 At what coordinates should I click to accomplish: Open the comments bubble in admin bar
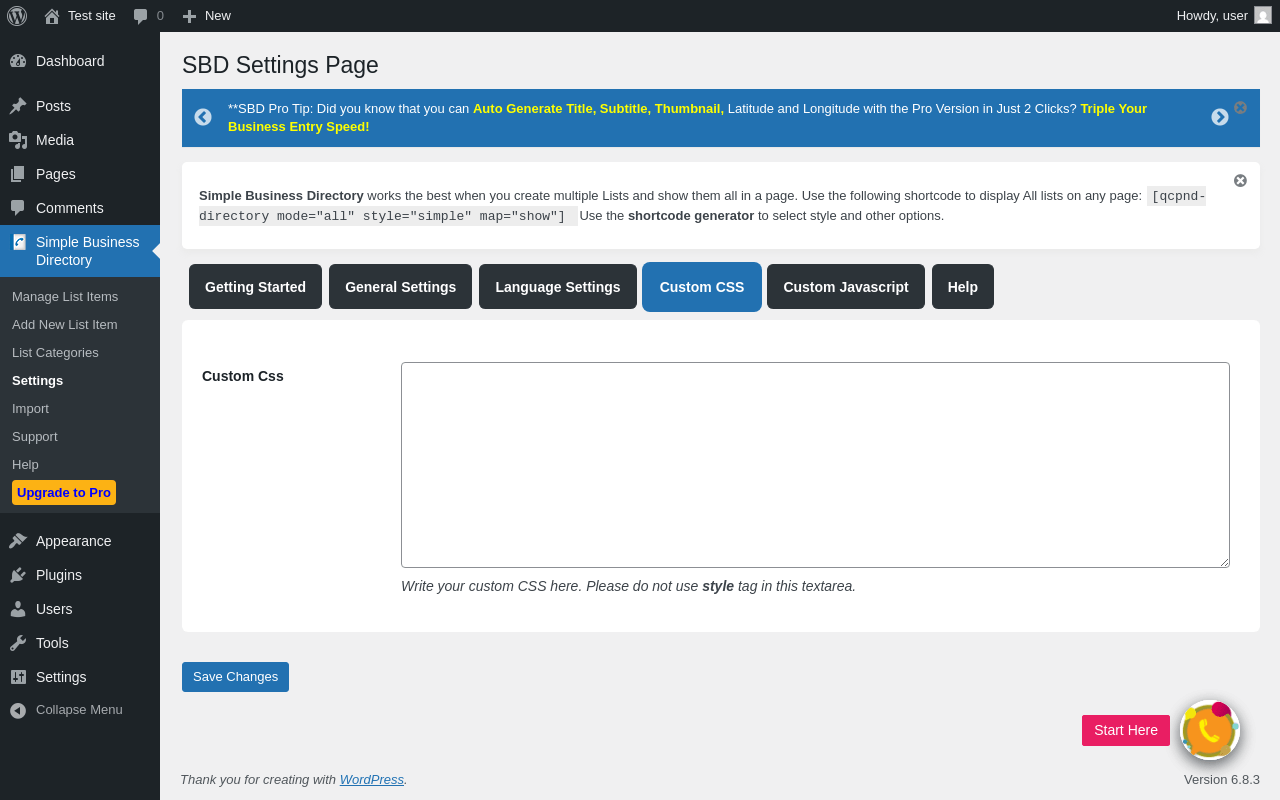click(x=141, y=16)
